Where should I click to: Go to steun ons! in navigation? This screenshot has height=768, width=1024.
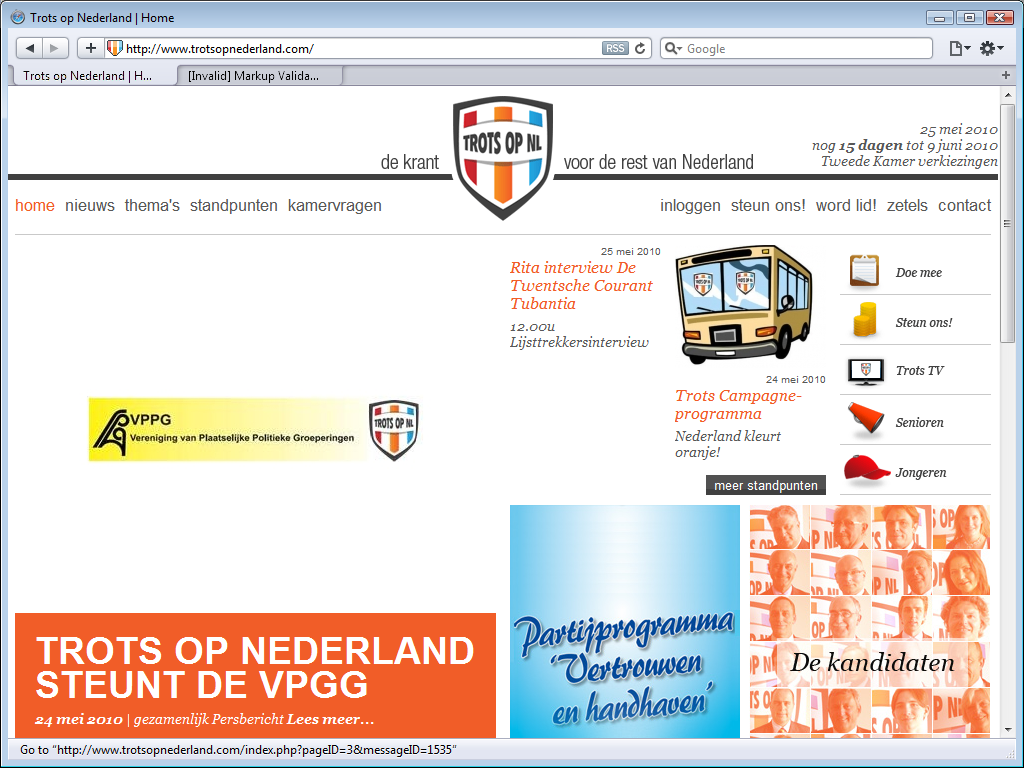[x=768, y=206]
